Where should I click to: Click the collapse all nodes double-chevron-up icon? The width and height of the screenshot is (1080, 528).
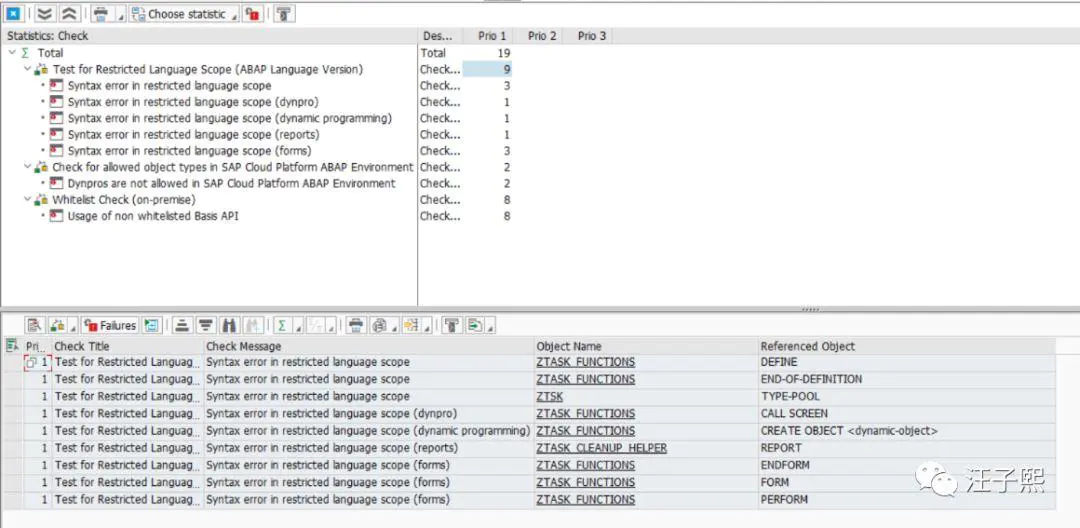pyautogui.click(x=70, y=13)
